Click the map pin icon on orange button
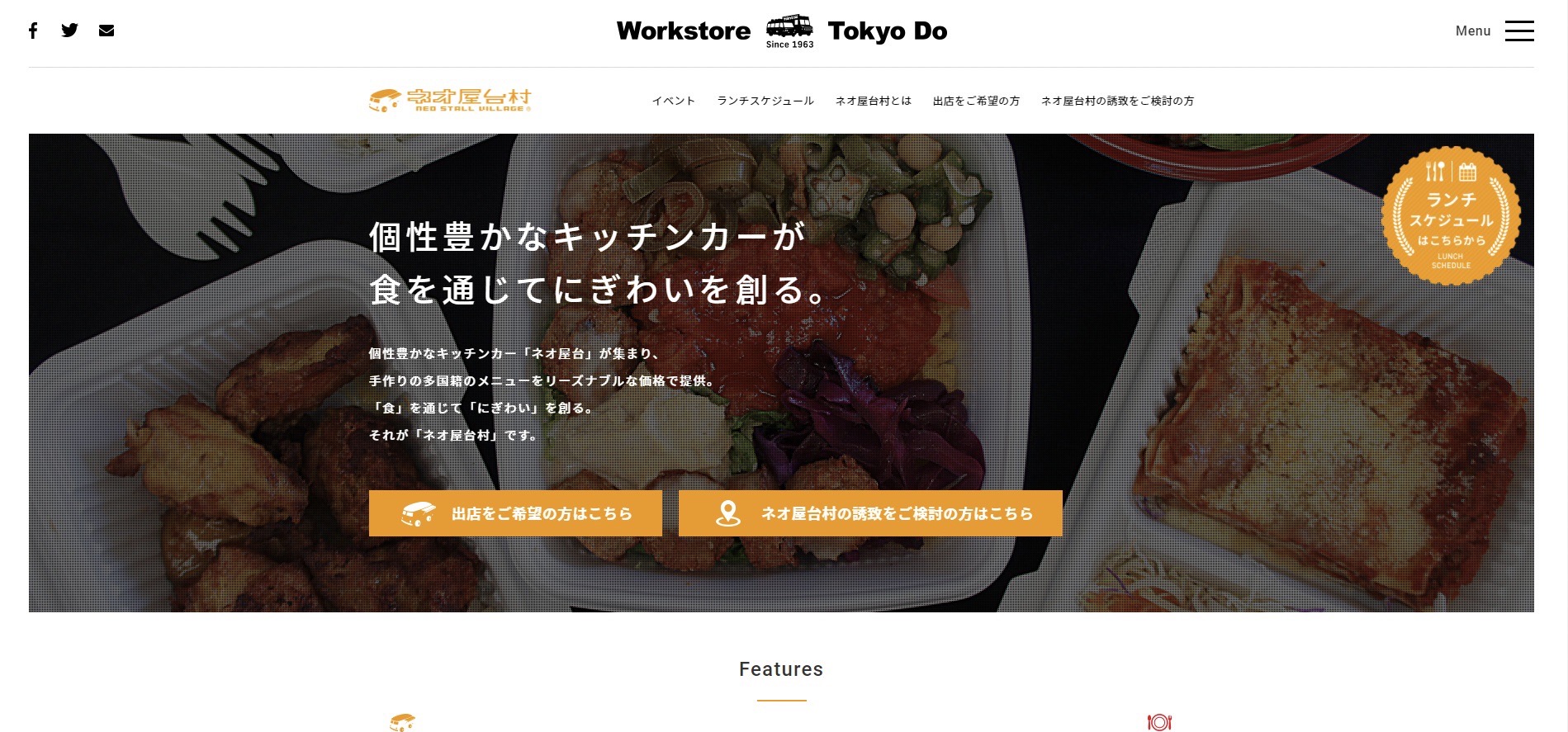The width and height of the screenshot is (1568, 732). tap(728, 513)
